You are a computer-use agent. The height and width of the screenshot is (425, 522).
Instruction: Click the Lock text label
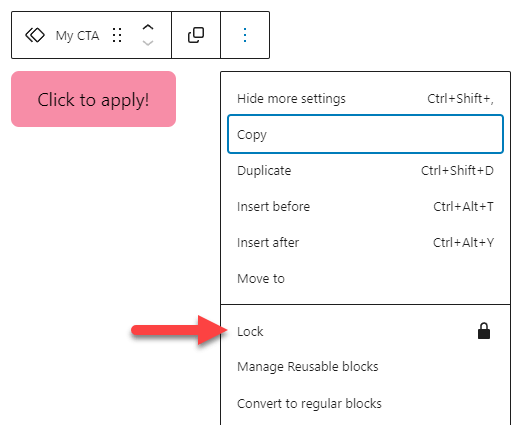point(250,332)
